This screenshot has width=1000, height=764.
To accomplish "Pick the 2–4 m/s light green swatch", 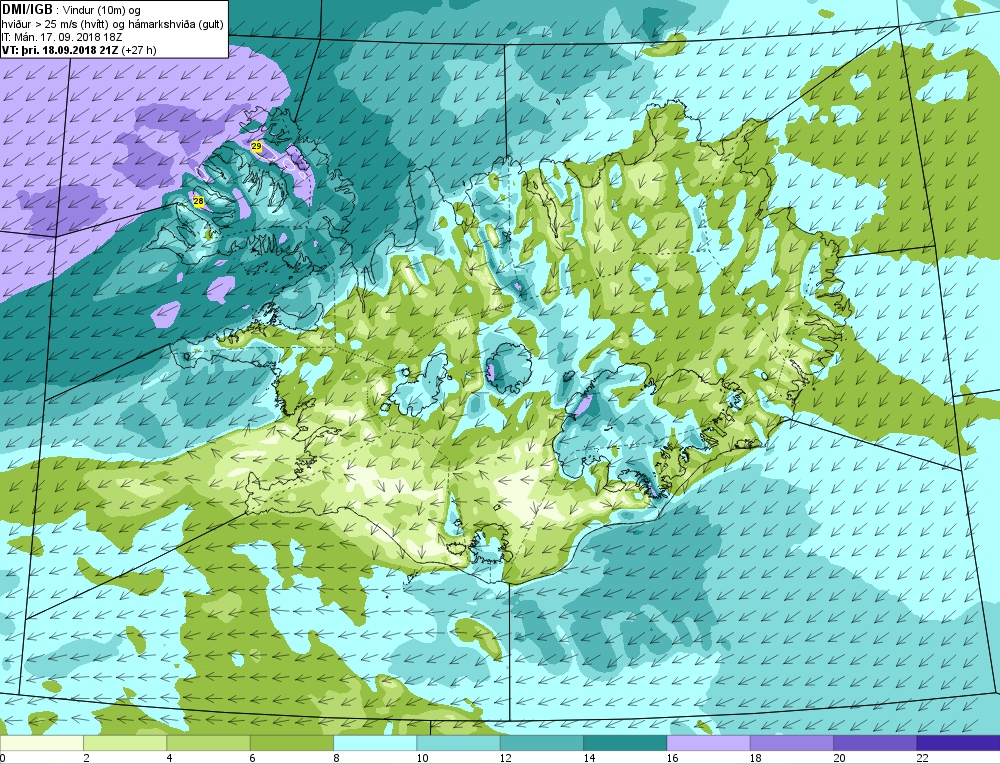I will click(125, 743).
